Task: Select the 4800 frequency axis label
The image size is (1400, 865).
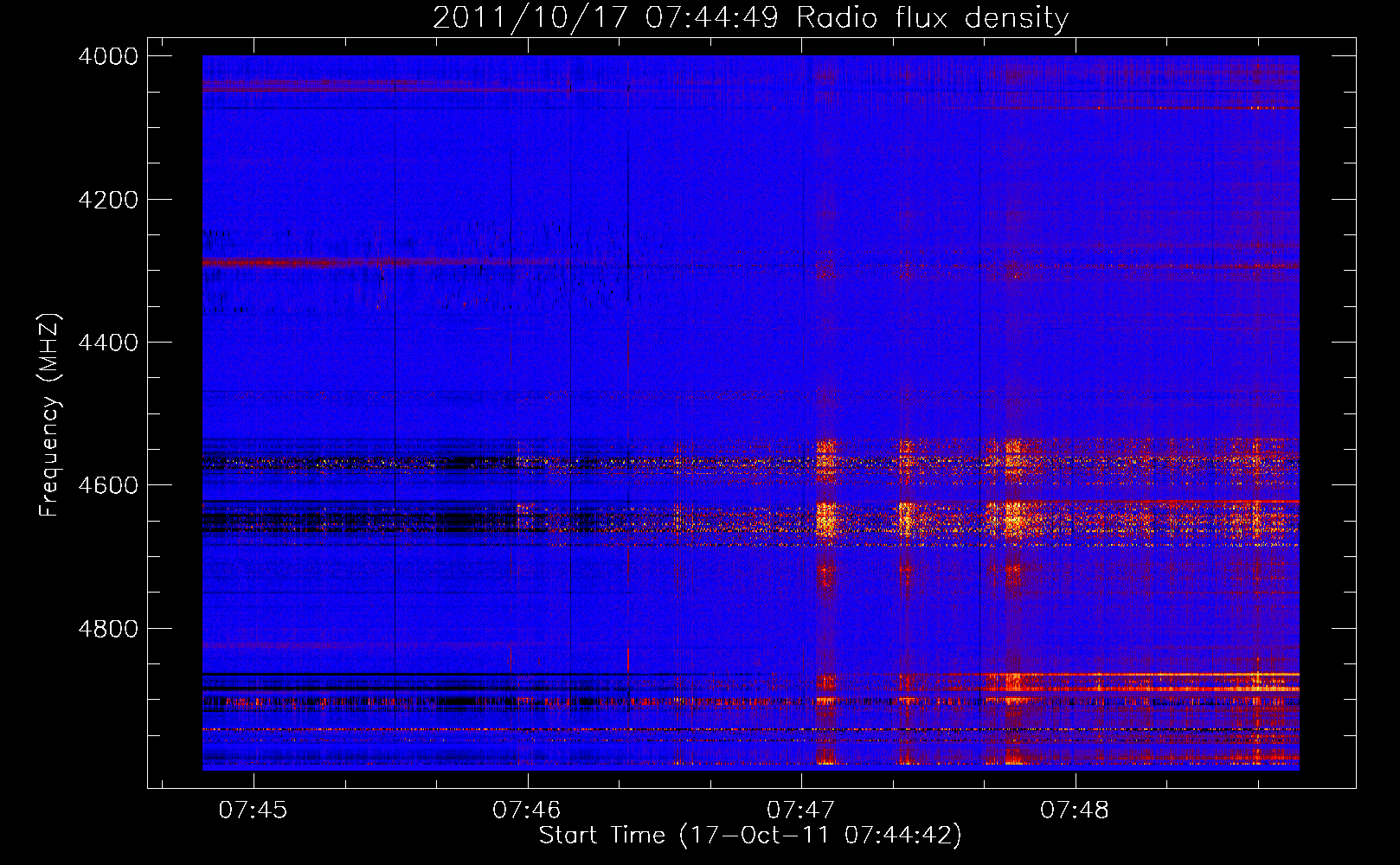Action: [x=108, y=628]
